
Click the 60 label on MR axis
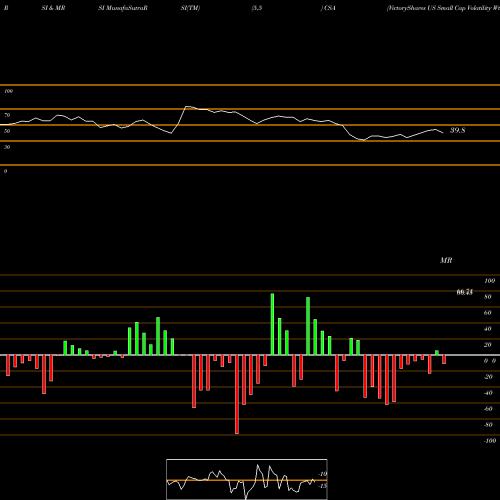click(487, 313)
